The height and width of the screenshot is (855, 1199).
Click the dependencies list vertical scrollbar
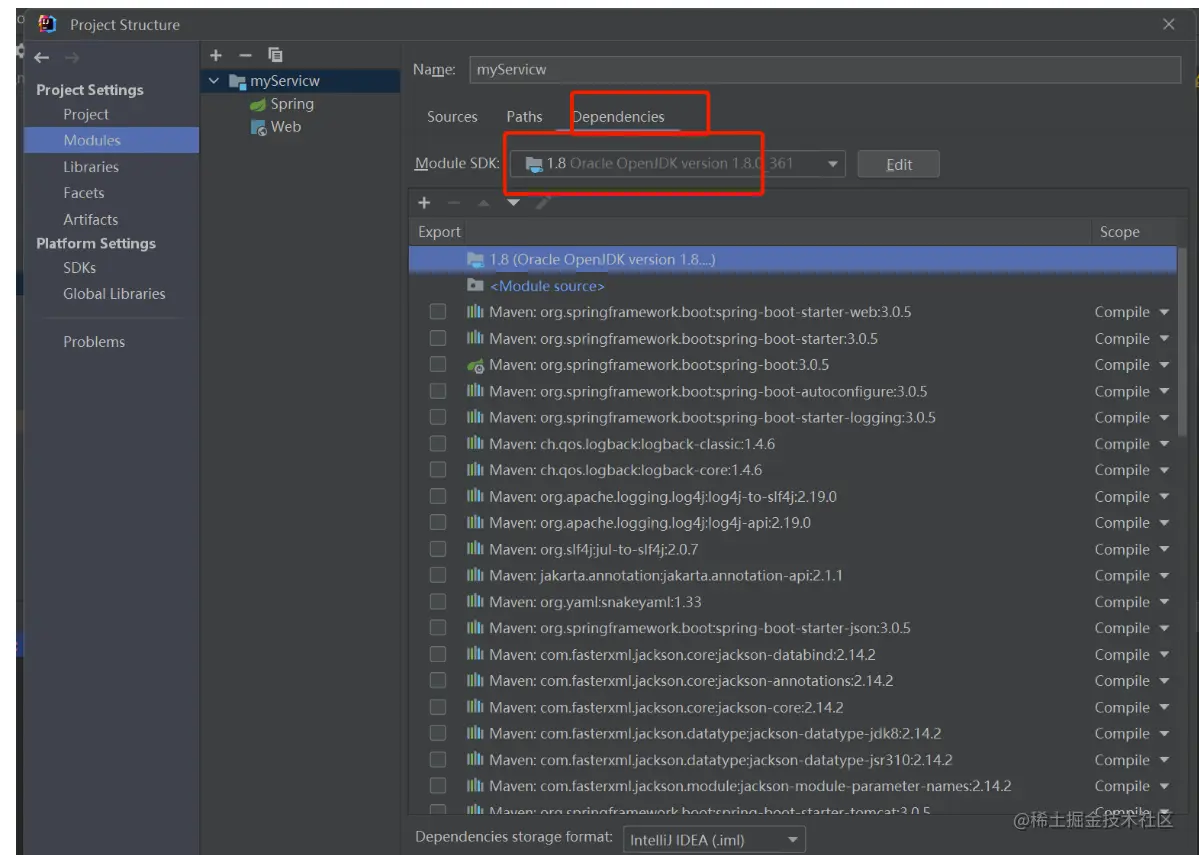(x=1181, y=340)
